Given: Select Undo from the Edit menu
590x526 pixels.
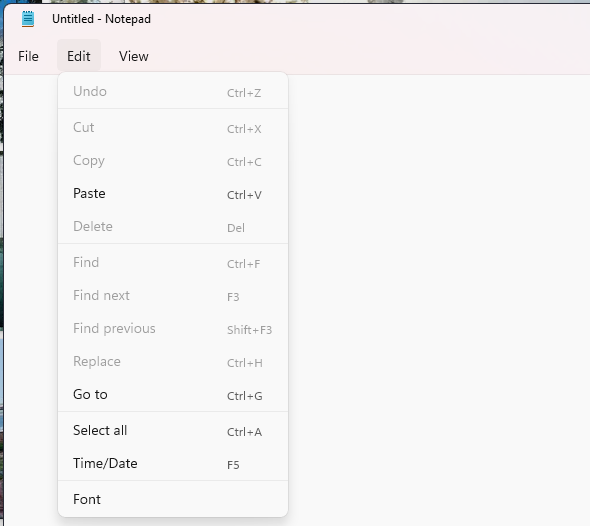Looking at the screenshot, I should [x=173, y=91].
